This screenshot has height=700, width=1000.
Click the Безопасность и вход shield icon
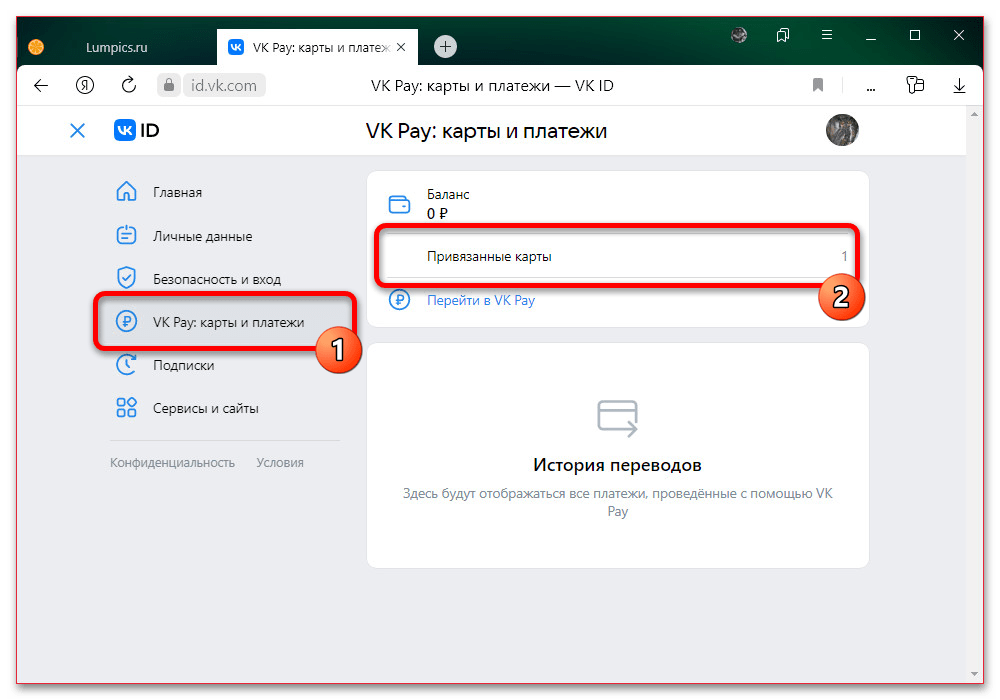pos(126,278)
